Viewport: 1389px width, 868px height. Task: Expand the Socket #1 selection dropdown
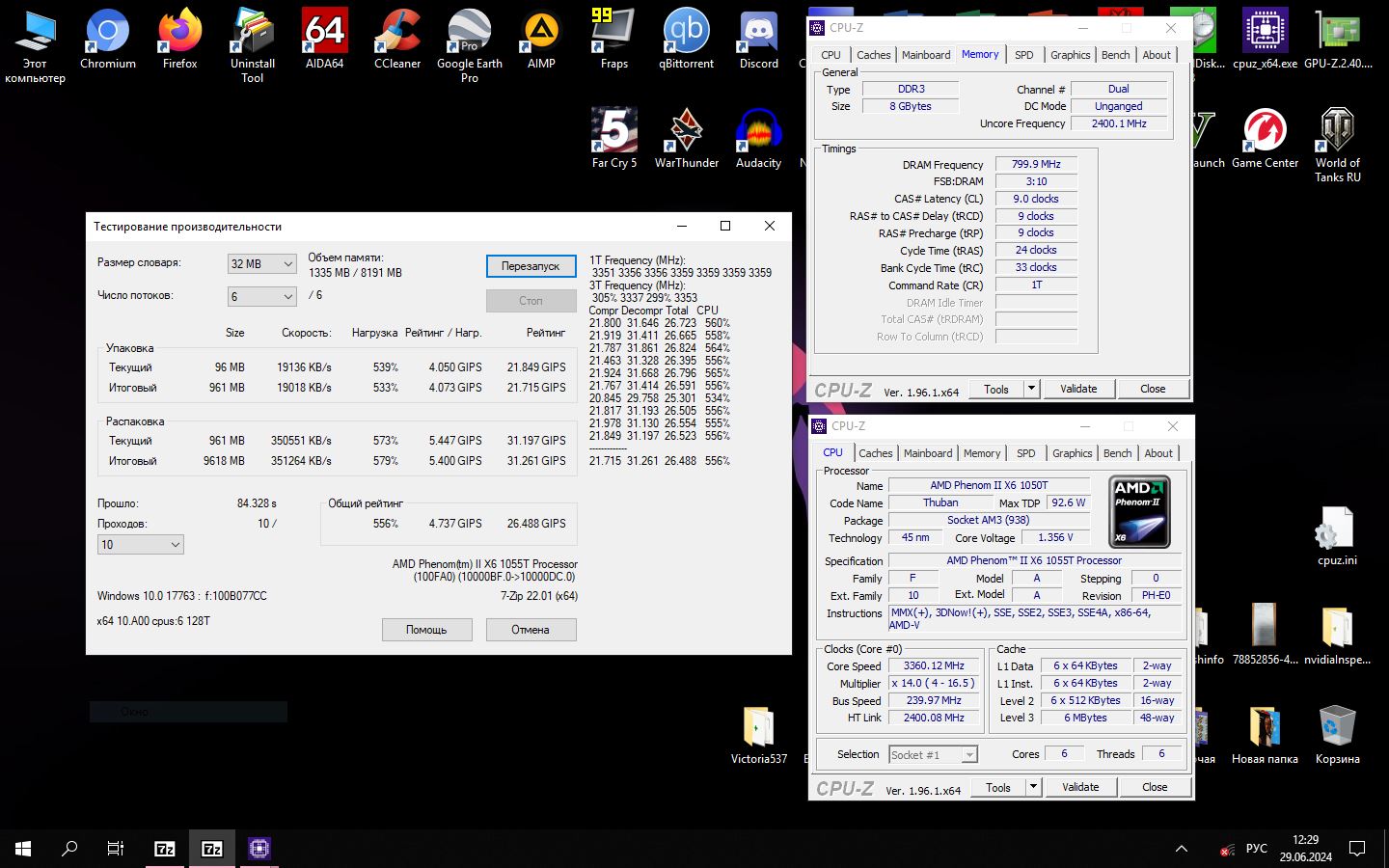pos(934,754)
